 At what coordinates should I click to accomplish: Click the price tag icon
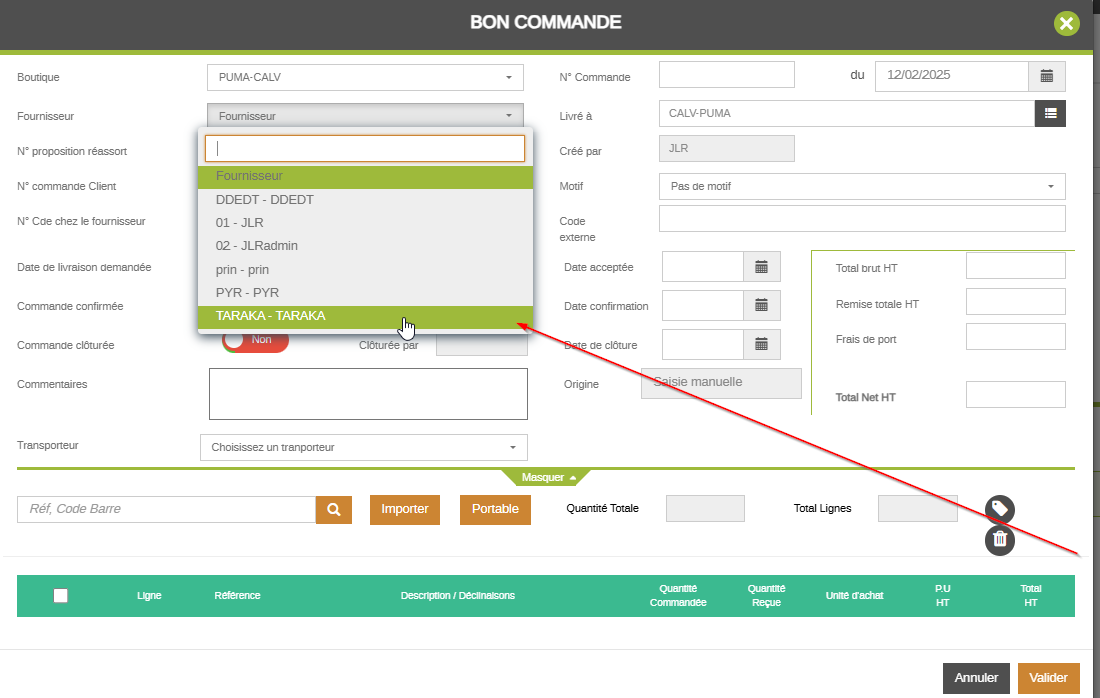[999, 510]
